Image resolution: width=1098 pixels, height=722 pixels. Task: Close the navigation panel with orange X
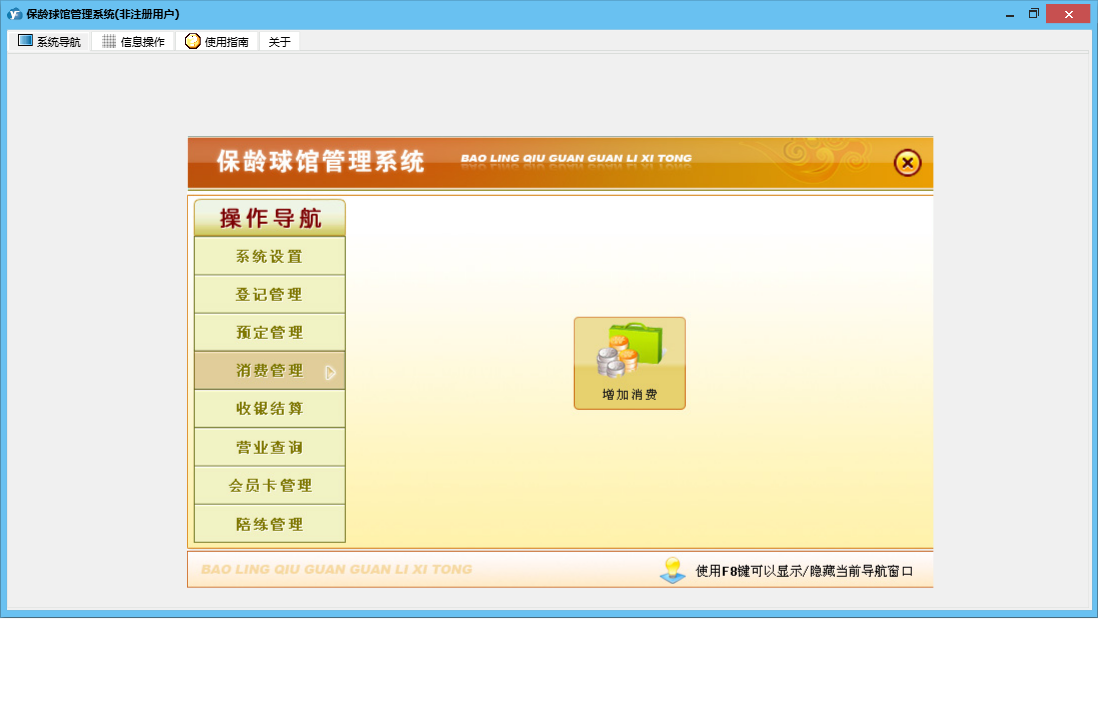(x=908, y=163)
